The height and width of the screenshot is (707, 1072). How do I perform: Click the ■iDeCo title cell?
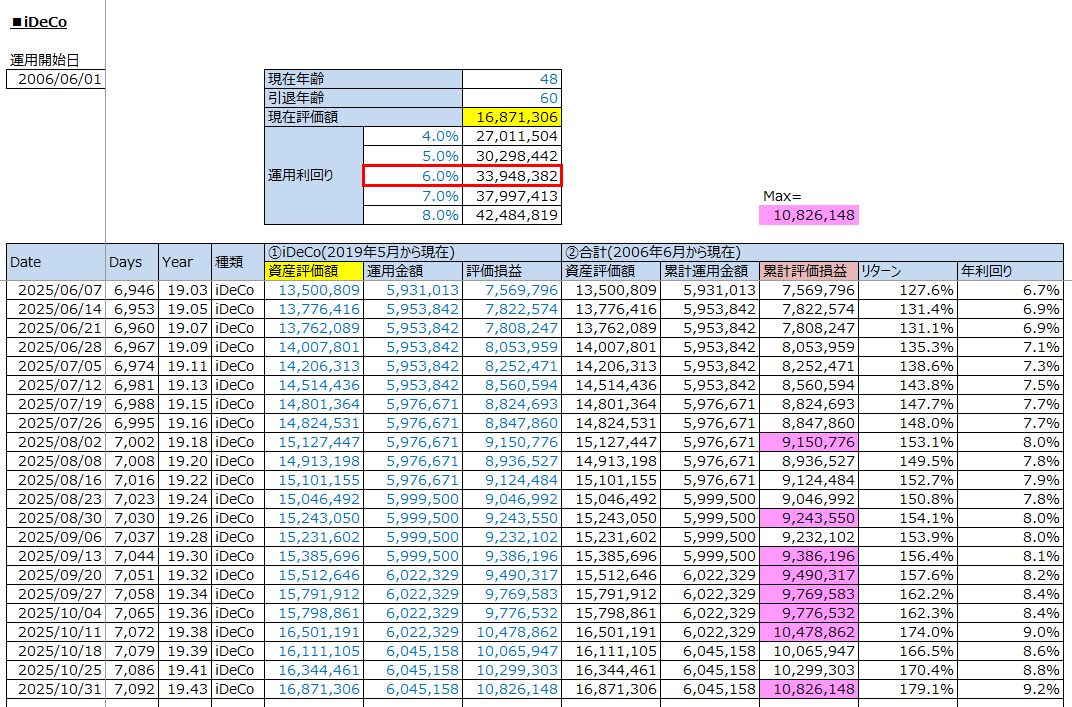(x=38, y=22)
